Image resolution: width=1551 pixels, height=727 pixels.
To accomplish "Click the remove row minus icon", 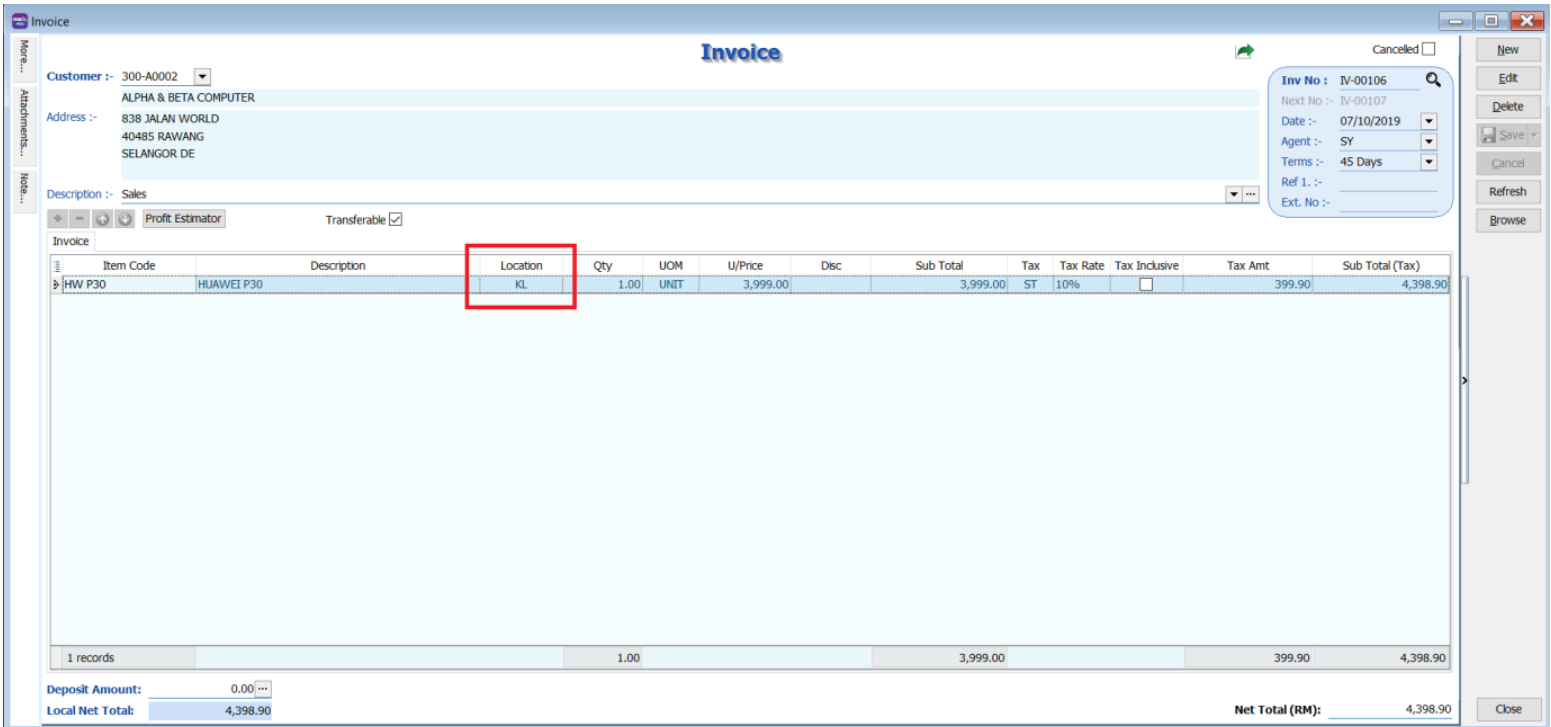I will click(79, 219).
